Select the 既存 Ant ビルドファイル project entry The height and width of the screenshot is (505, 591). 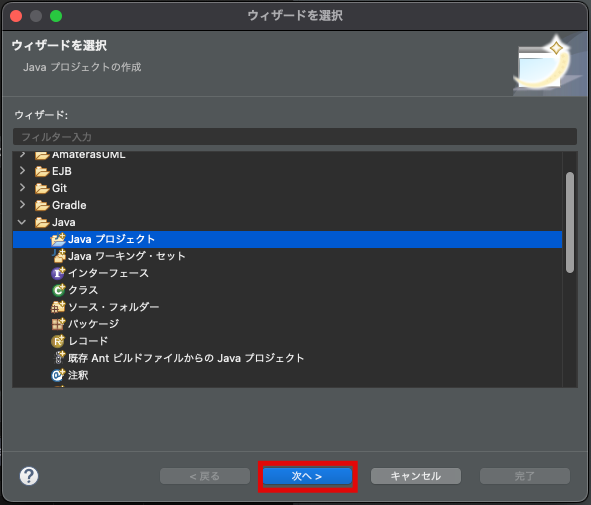186,358
